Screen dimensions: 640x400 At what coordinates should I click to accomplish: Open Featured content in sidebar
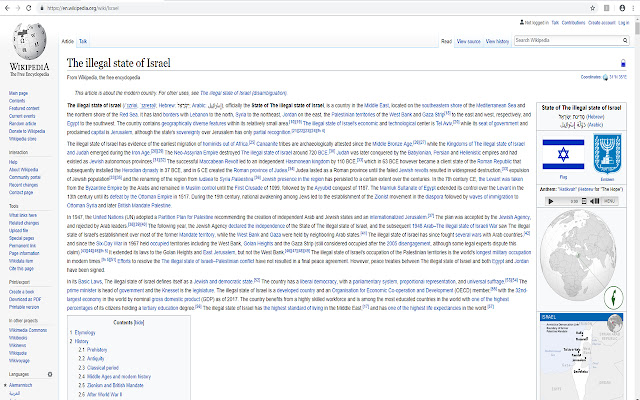24,109
